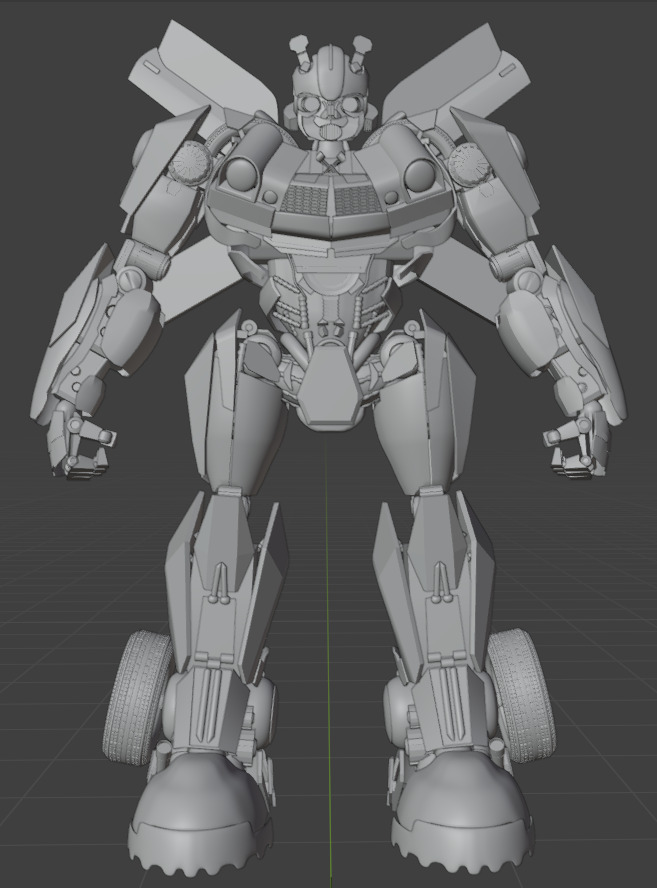Select the tire beside the viewer's-right leg
Image resolution: width=657 pixels, height=888 pixels.
521,697
